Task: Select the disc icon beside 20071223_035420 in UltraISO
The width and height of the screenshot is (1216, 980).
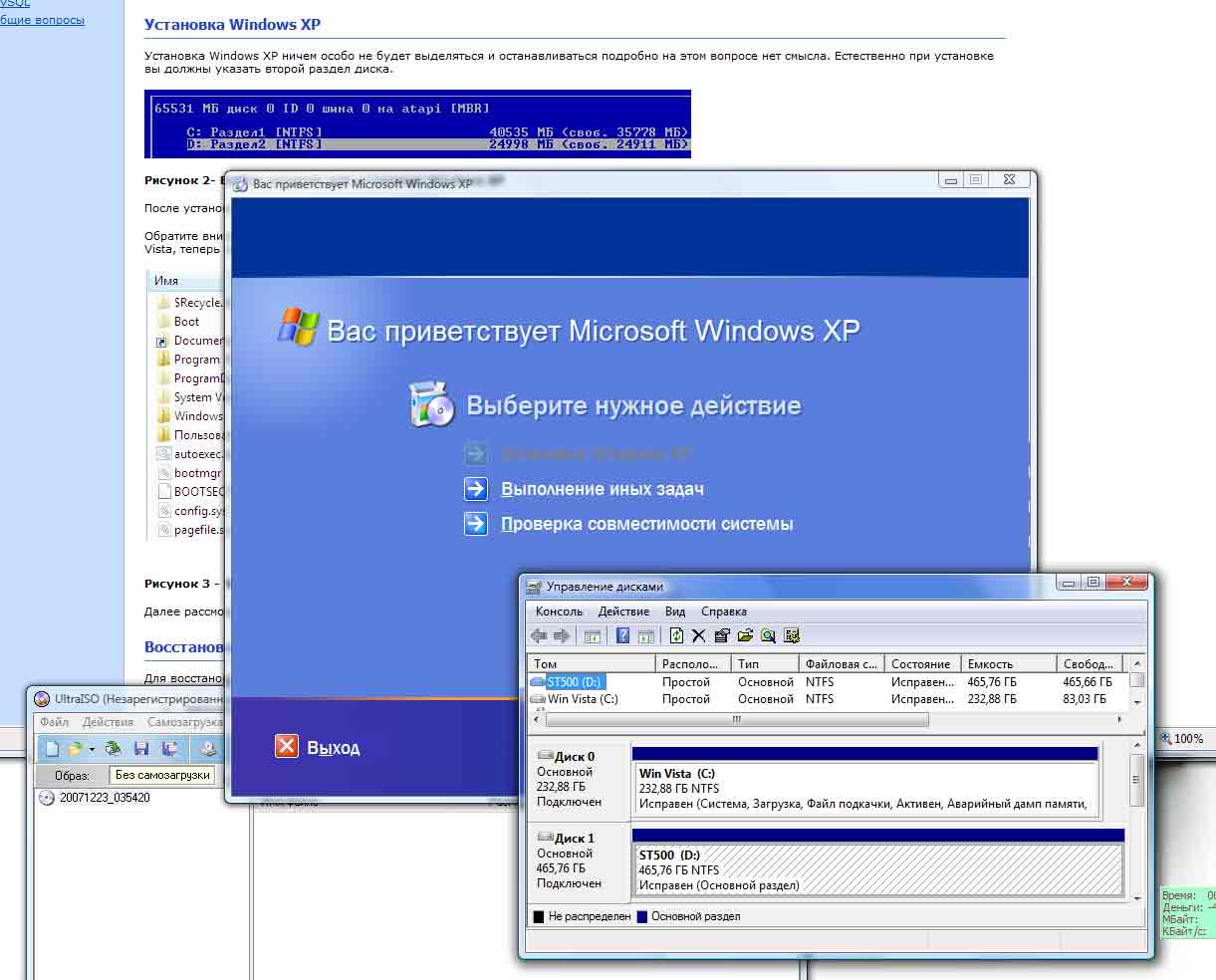Action: [46, 798]
